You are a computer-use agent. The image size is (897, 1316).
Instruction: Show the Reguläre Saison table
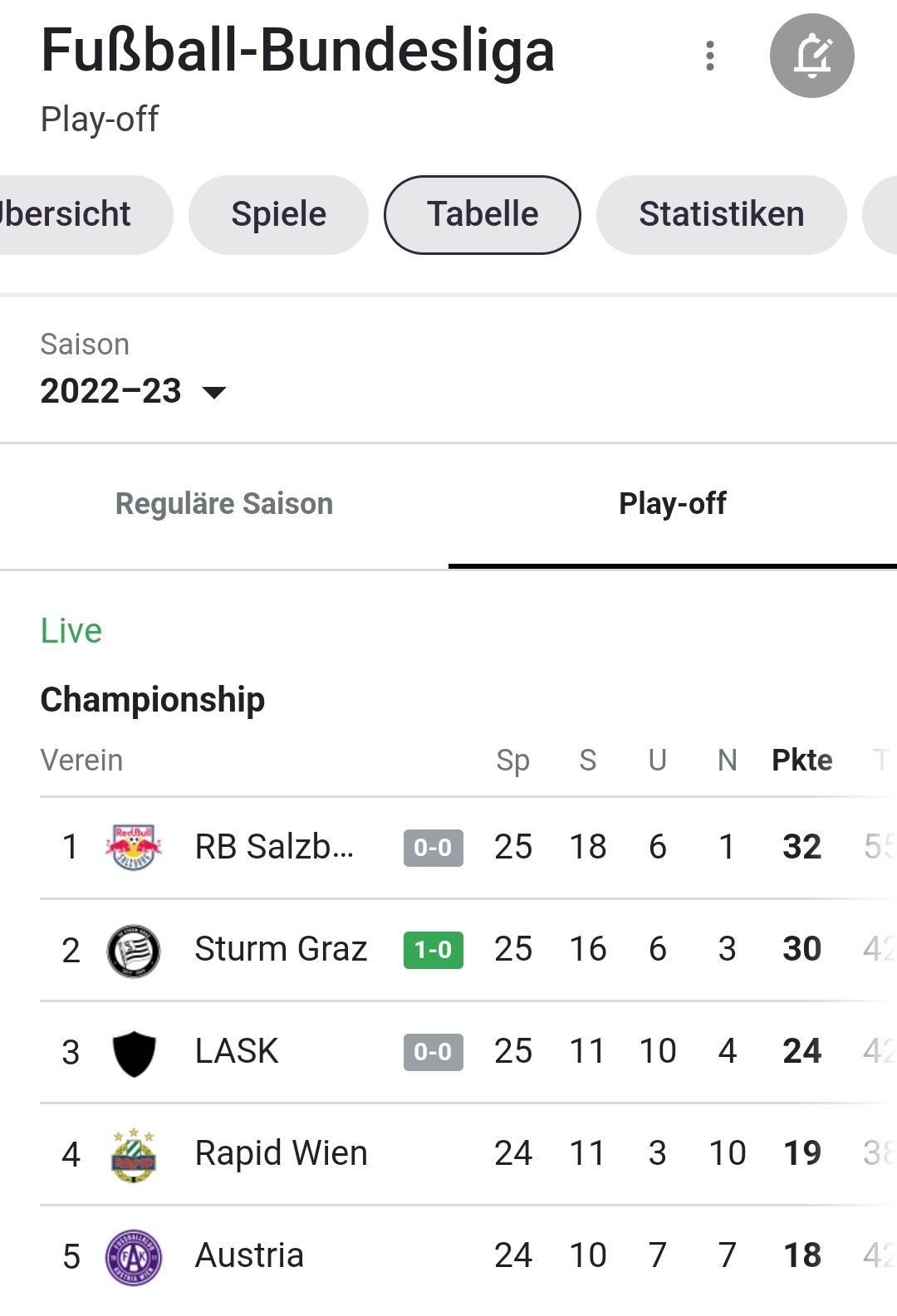224,504
